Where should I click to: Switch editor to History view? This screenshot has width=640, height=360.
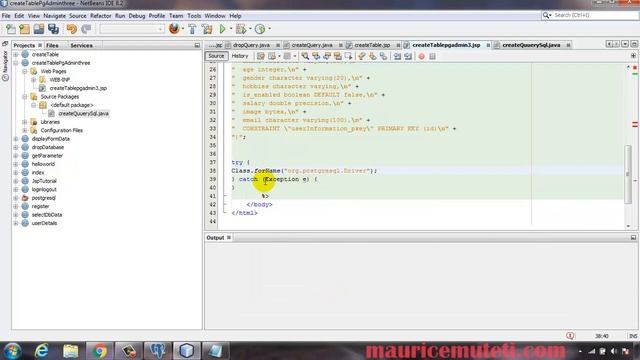(240, 56)
